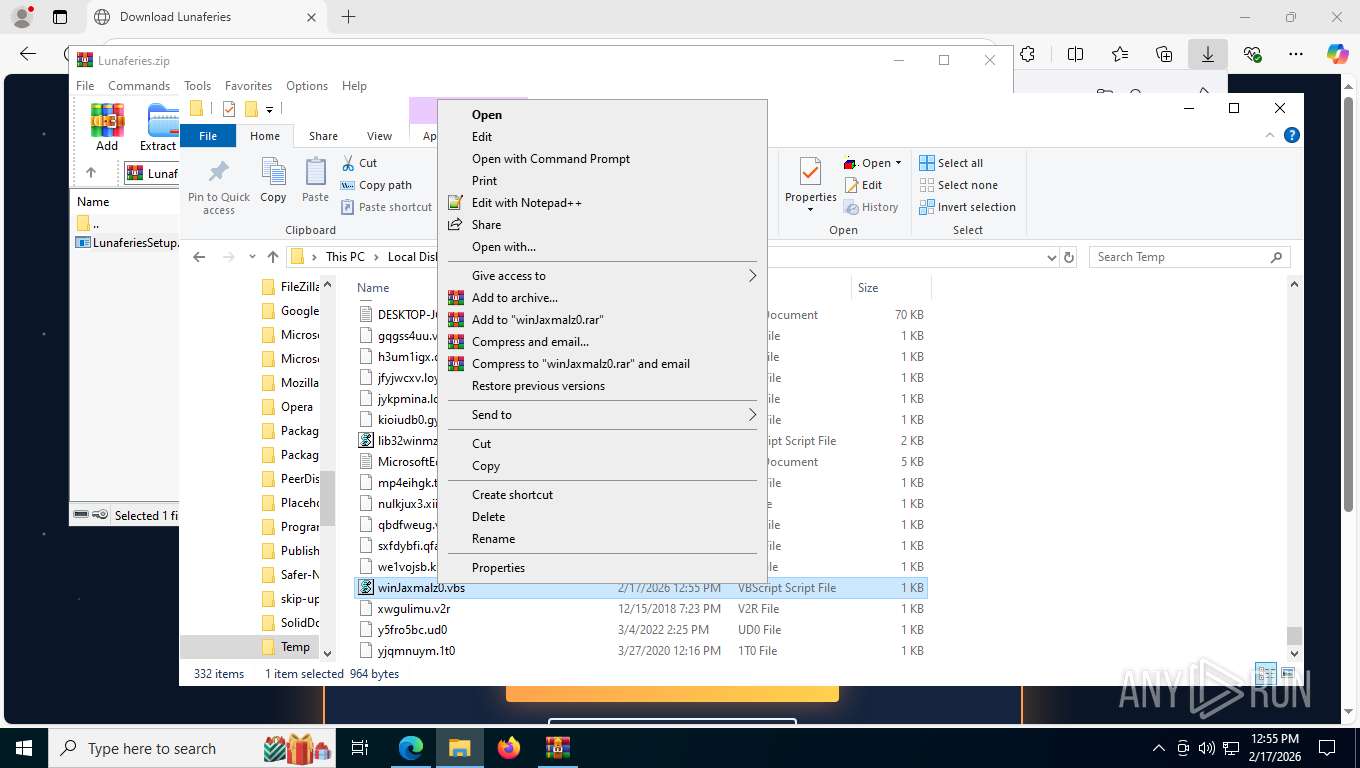Open the ribbon Open dropdown
The height and width of the screenshot is (768, 1360).
(x=873, y=163)
